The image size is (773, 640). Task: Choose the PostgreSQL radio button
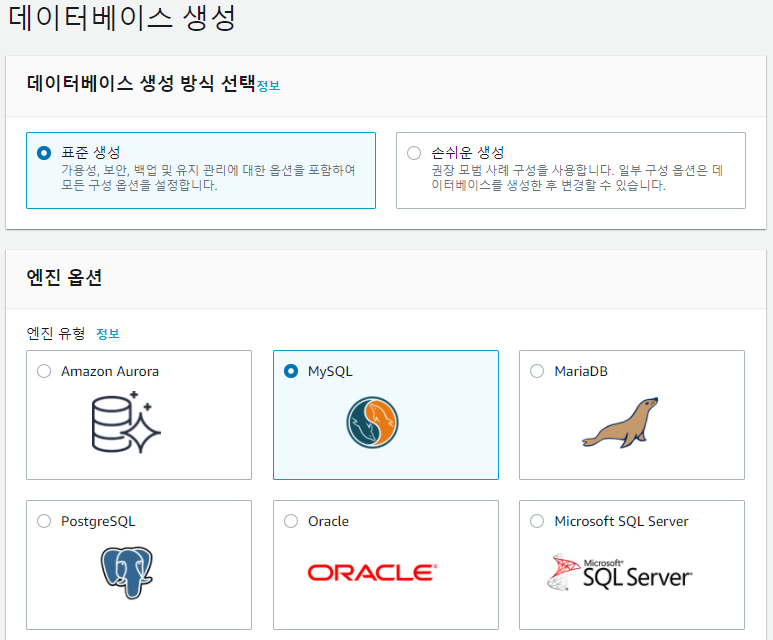[44, 521]
